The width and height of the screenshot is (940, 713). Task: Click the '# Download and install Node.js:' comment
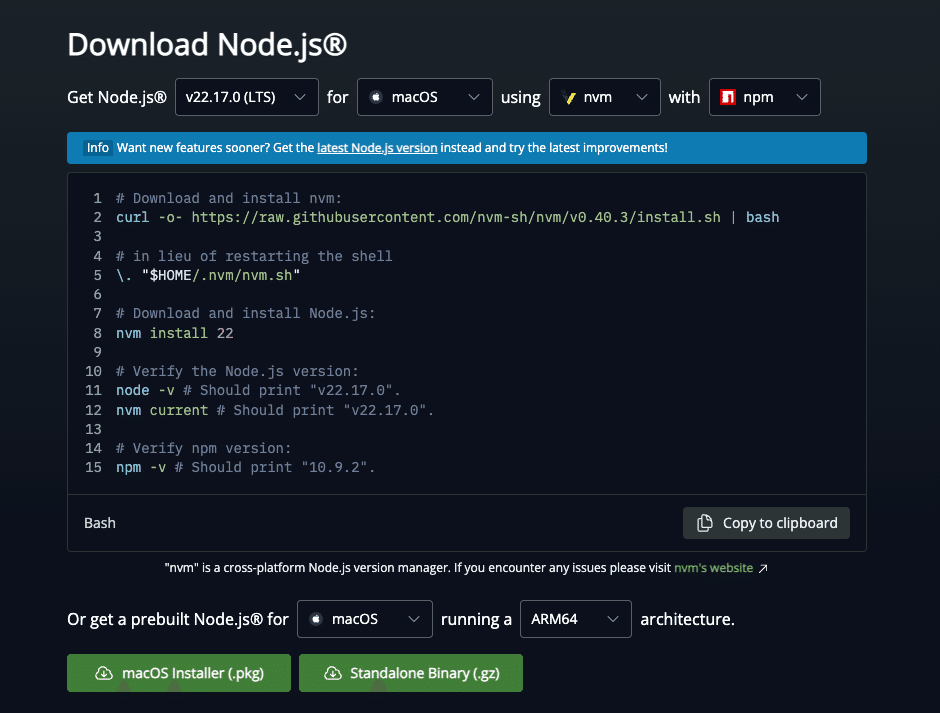[245, 313]
